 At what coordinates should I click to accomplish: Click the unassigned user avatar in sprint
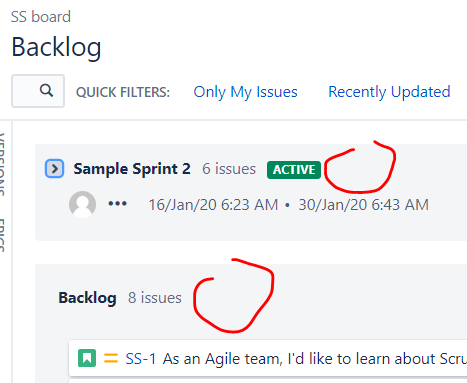point(82,204)
